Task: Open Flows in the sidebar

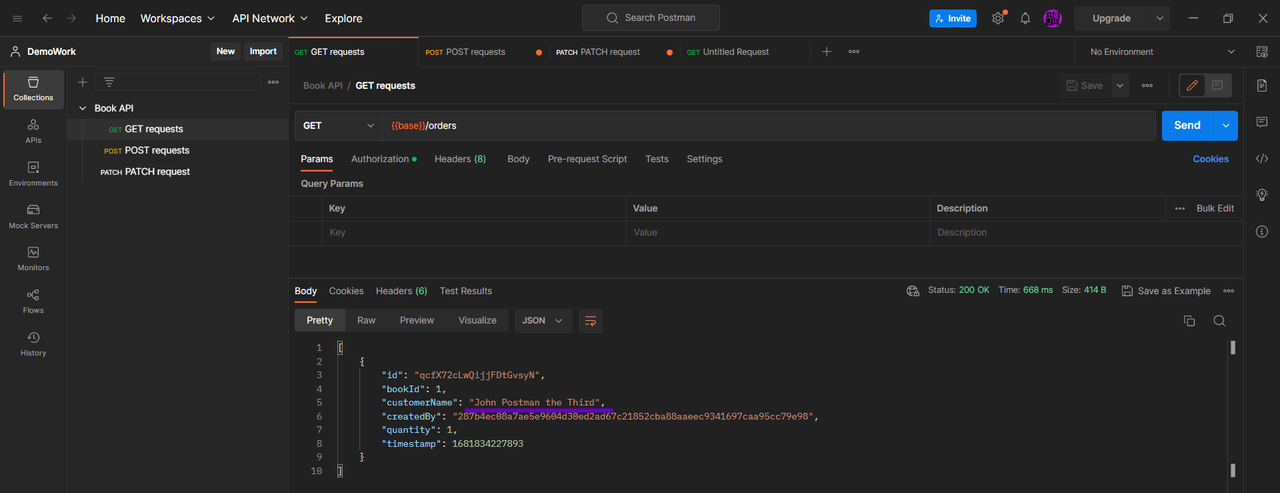Action: 33,301
